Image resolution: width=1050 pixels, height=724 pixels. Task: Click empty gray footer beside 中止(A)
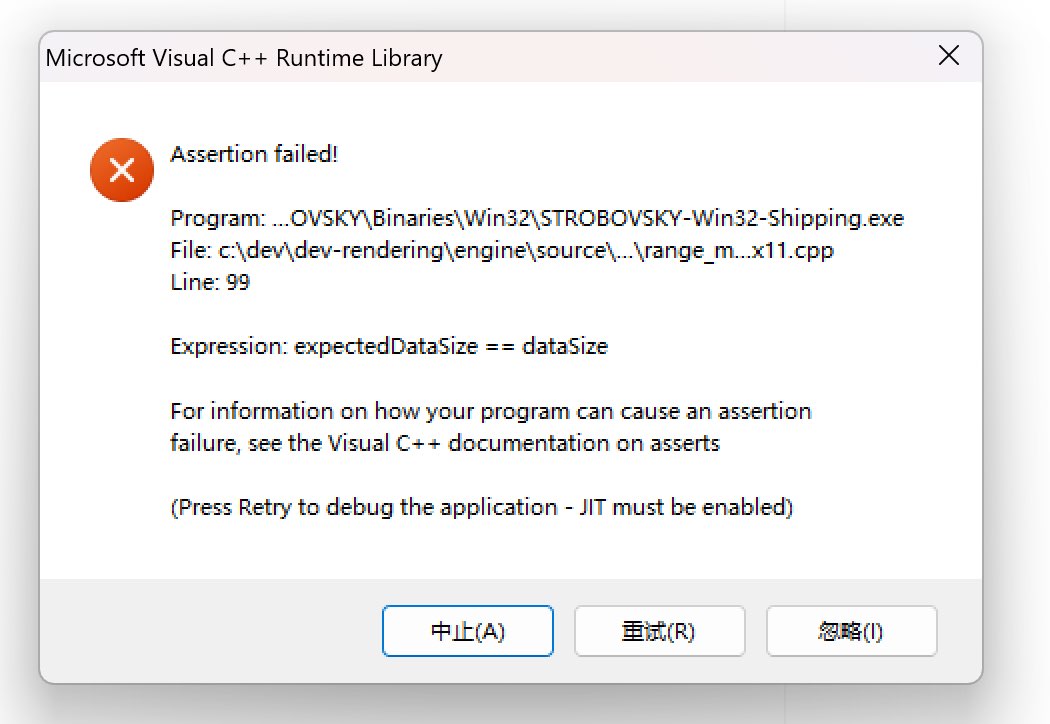[x=211, y=631]
